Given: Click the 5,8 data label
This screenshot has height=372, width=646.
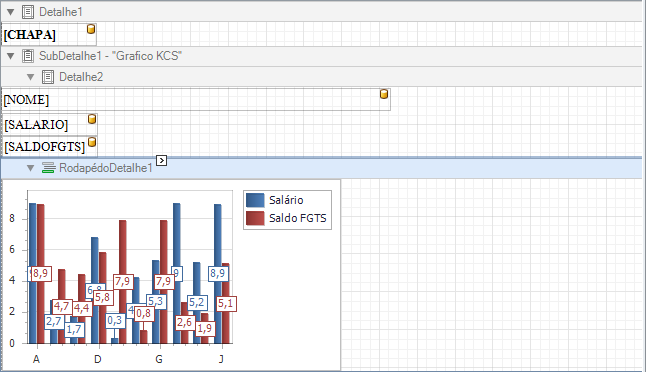Looking at the screenshot, I should pyautogui.click(x=103, y=297).
